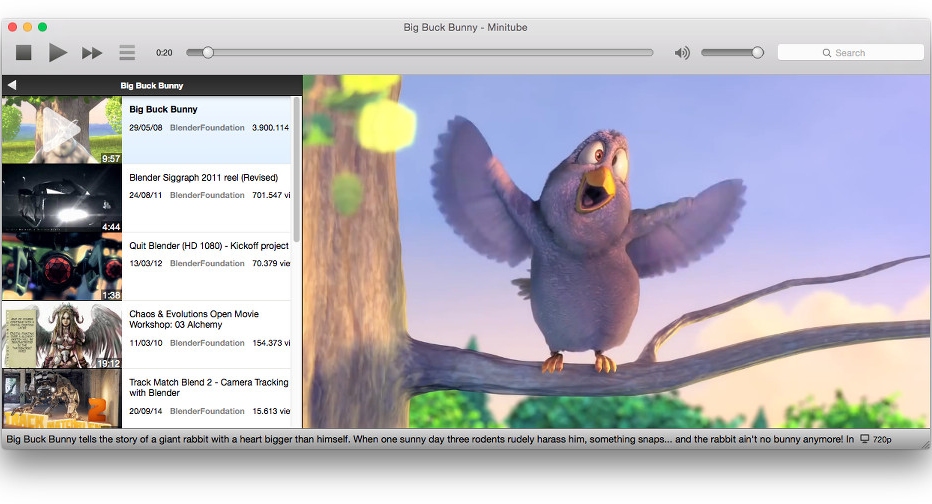This screenshot has height=504, width=932.
Task: Click the yellow minimize window button
Action: click(27, 27)
